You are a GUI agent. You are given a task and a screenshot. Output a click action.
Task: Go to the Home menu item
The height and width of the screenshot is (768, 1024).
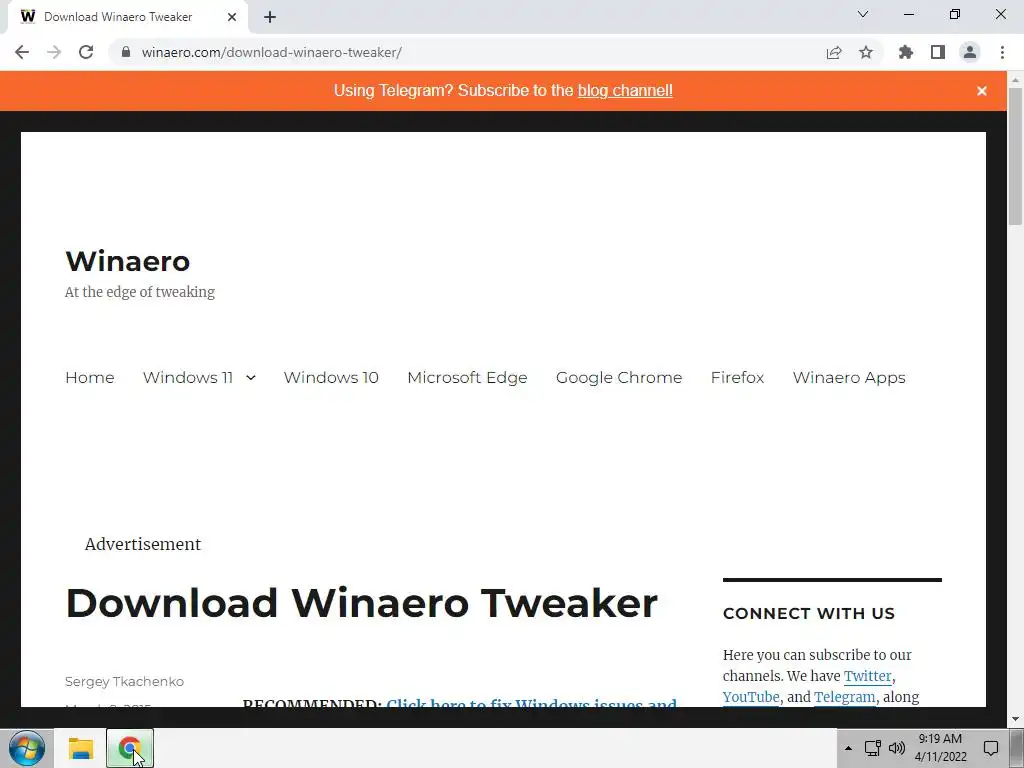tap(89, 377)
